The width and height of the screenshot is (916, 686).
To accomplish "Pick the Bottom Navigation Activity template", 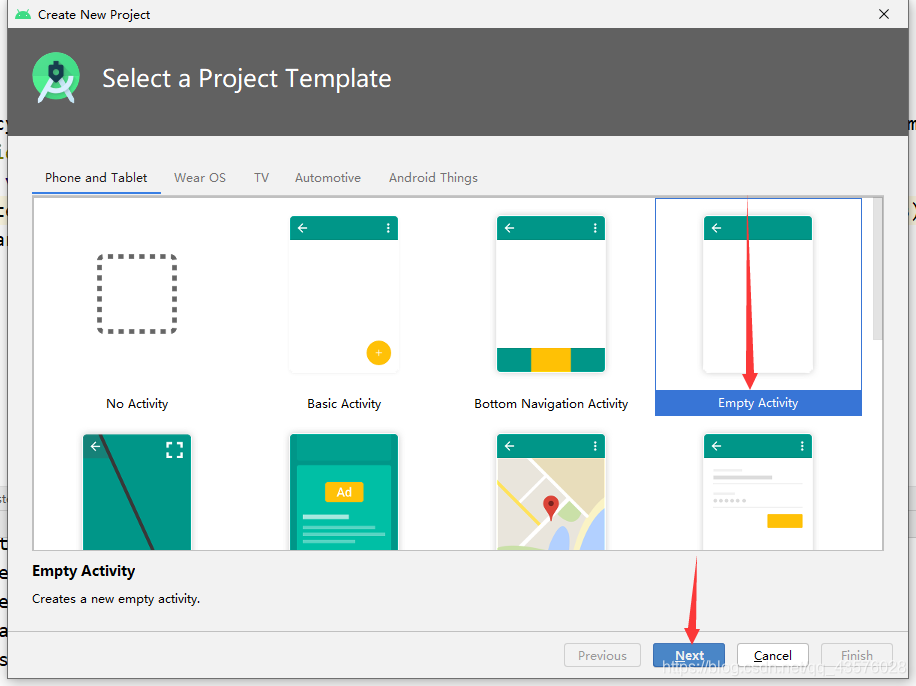I will [x=551, y=307].
